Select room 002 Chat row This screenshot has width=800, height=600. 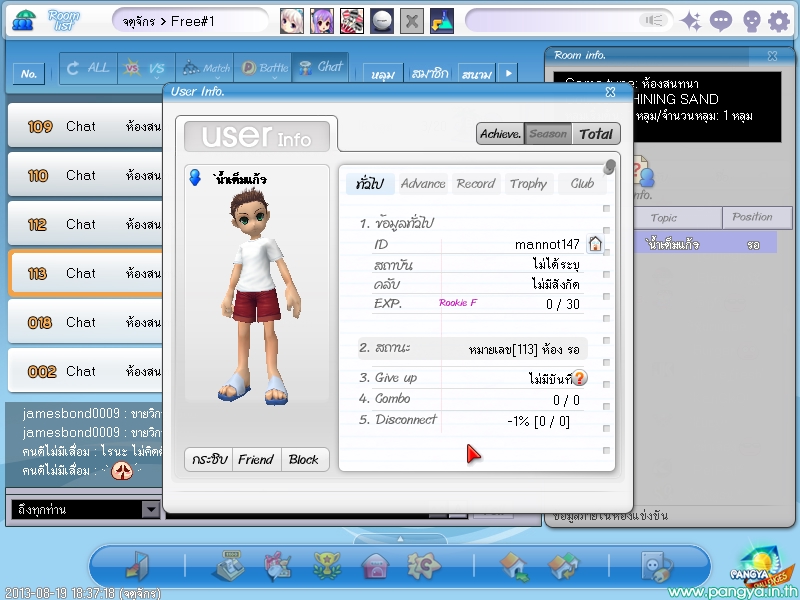[x=86, y=371]
